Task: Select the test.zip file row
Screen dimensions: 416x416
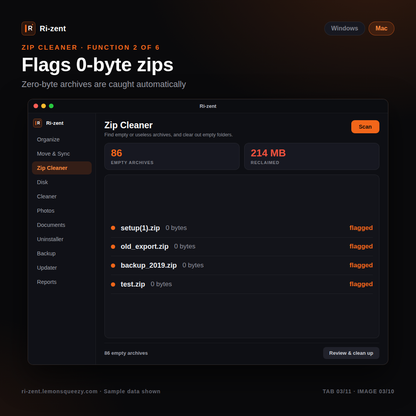Action: coord(242,284)
